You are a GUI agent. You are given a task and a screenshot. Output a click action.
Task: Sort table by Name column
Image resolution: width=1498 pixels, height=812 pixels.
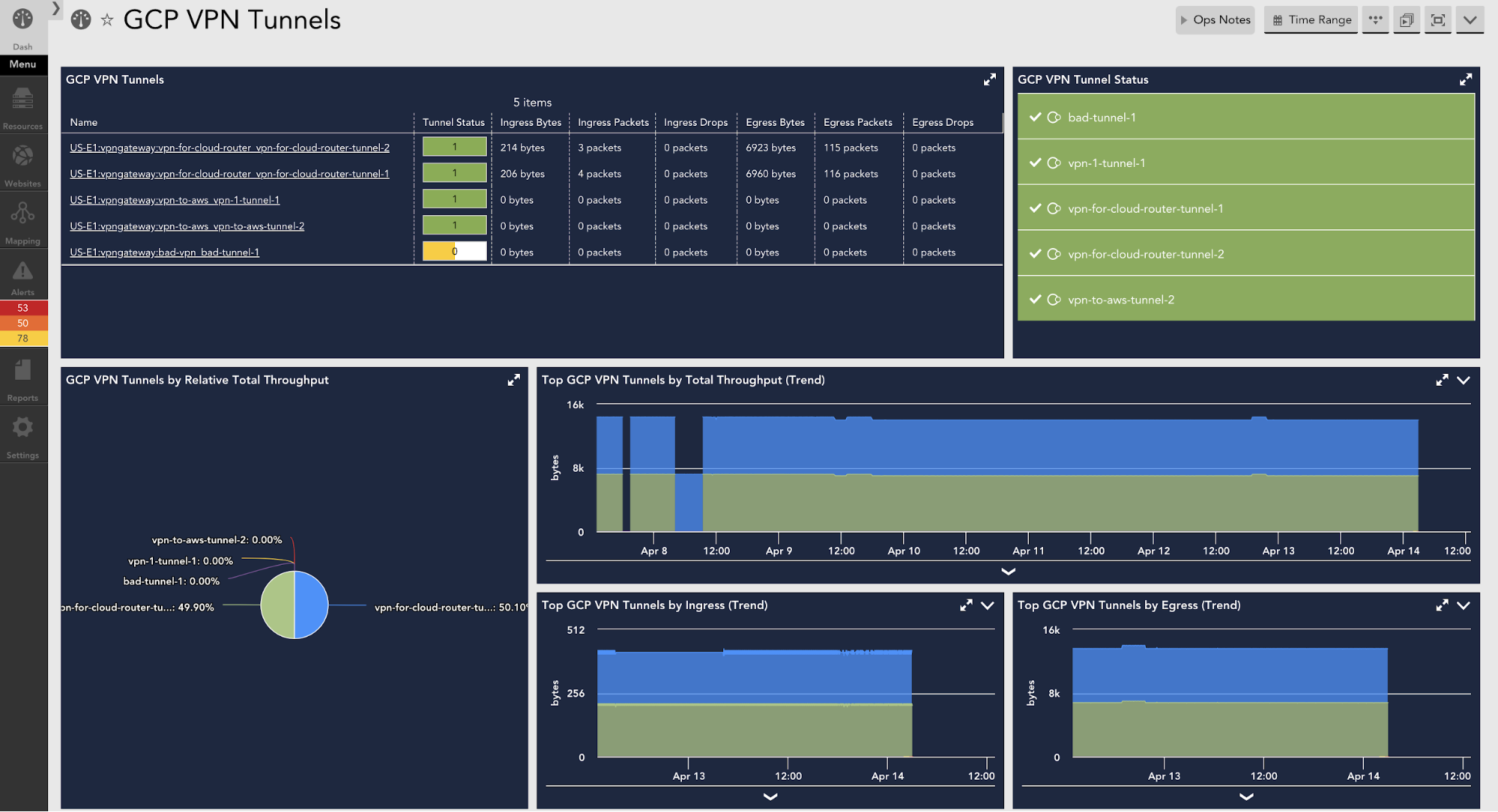coord(83,122)
